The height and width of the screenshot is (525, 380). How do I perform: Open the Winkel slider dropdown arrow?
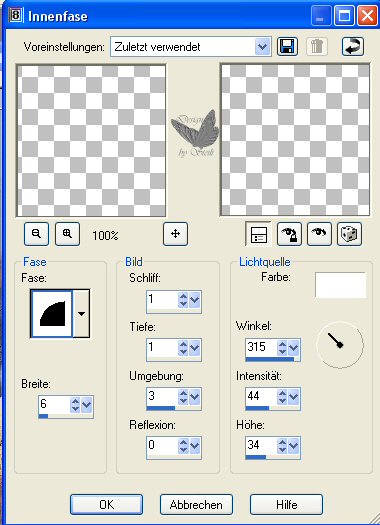294,348
